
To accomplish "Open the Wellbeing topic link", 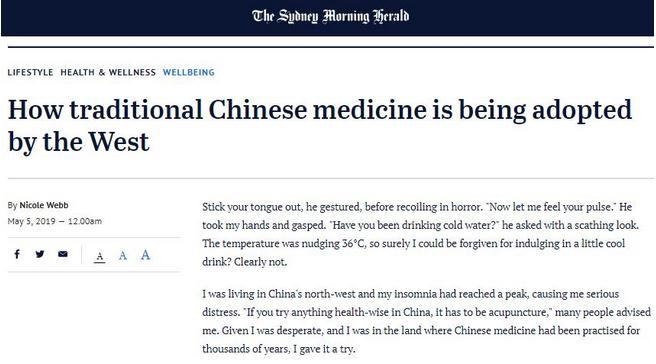I will [x=189, y=72].
